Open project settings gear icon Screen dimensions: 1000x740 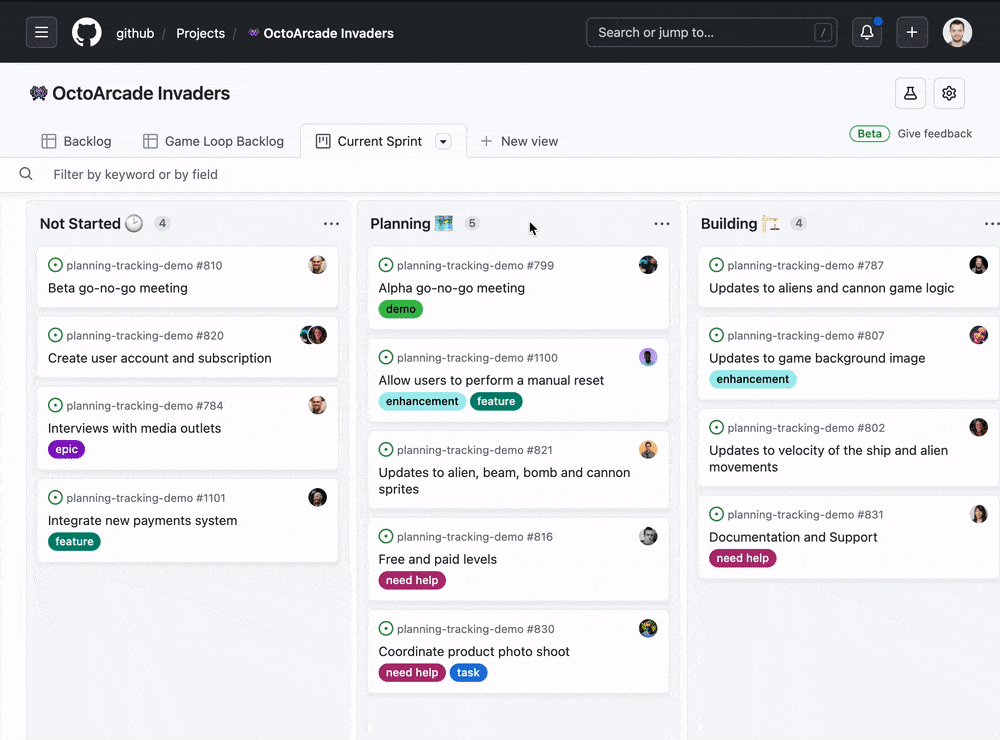[x=949, y=93]
